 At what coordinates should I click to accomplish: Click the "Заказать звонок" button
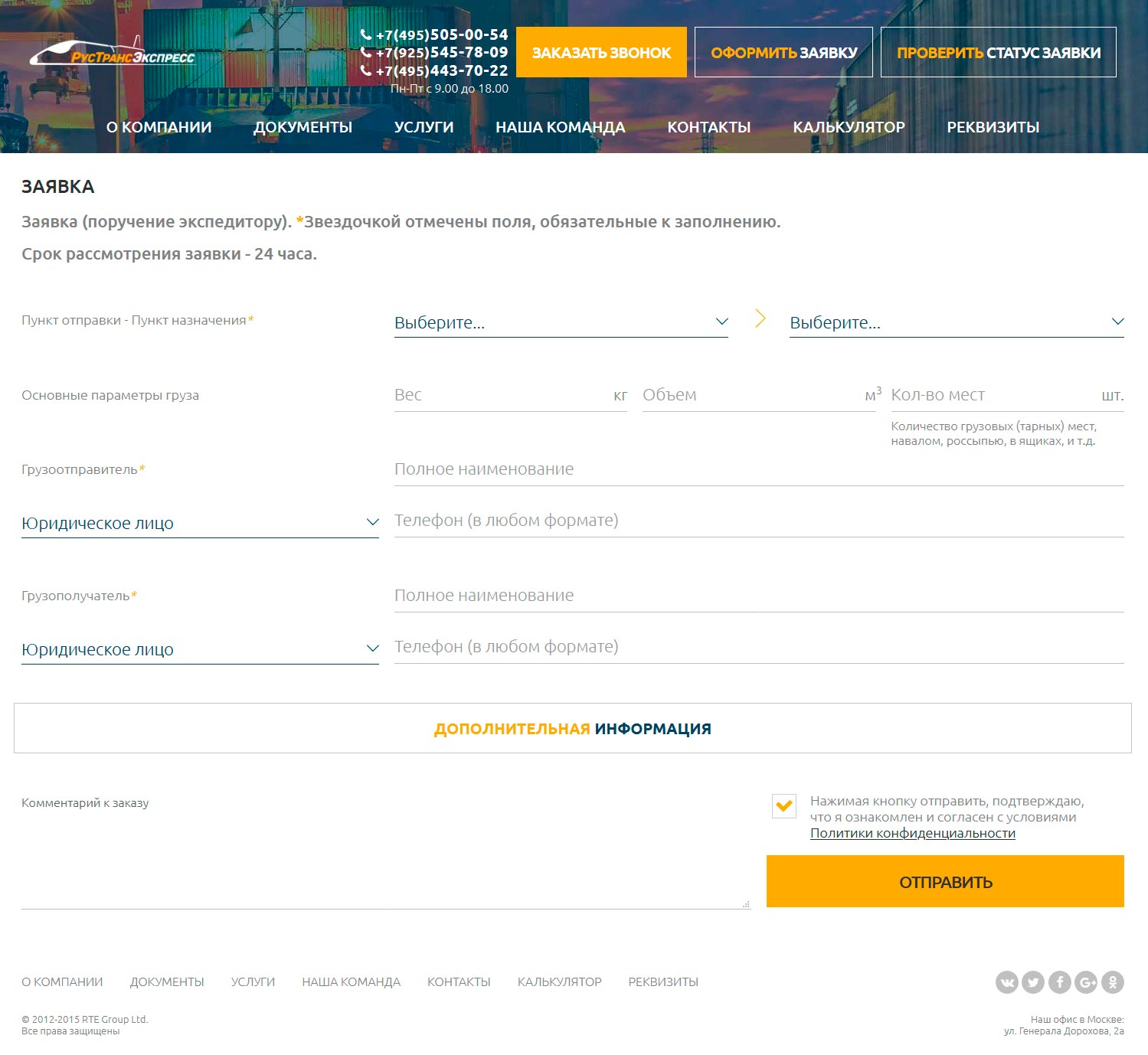[601, 52]
